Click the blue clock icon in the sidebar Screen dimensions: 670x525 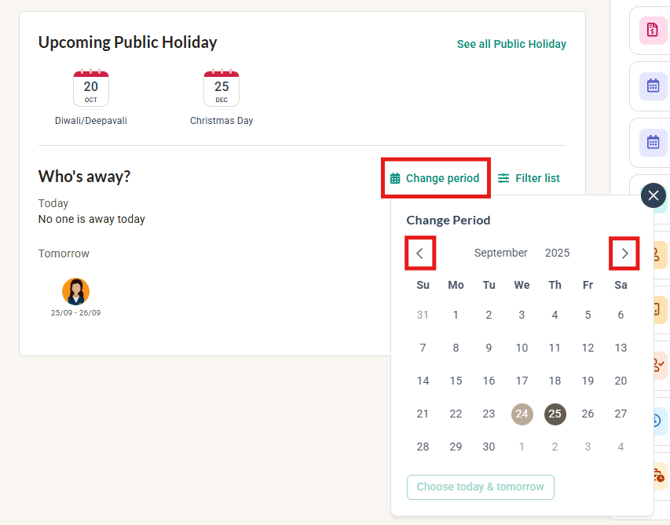click(655, 420)
